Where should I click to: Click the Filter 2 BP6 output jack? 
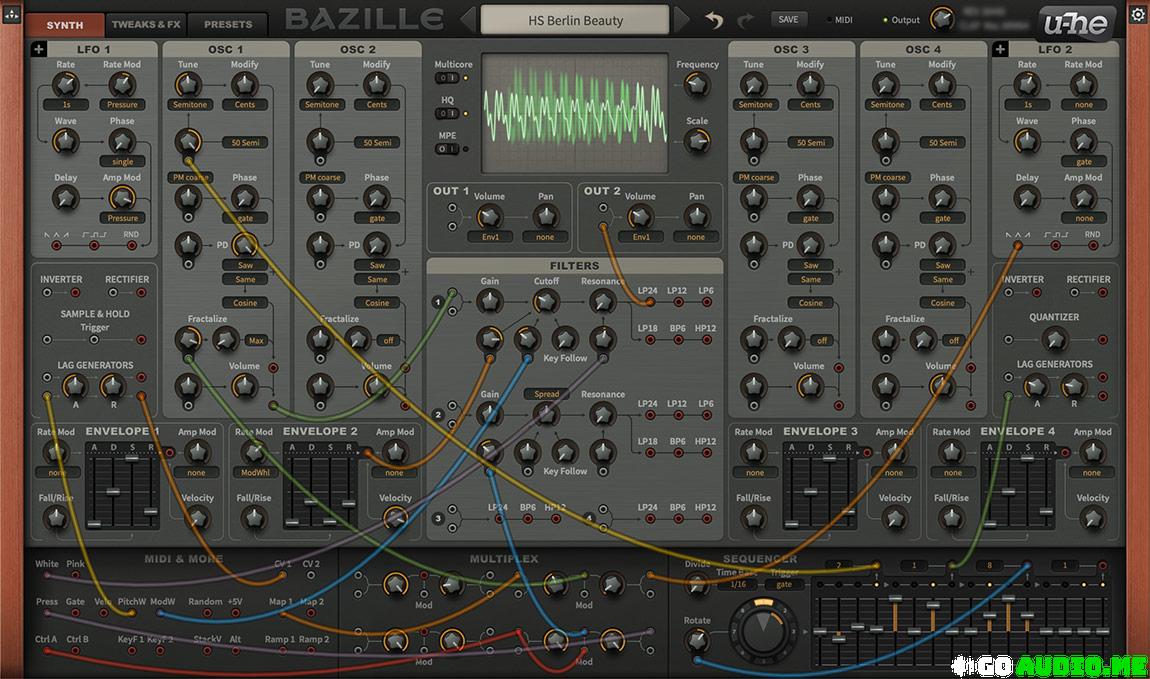[678, 454]
